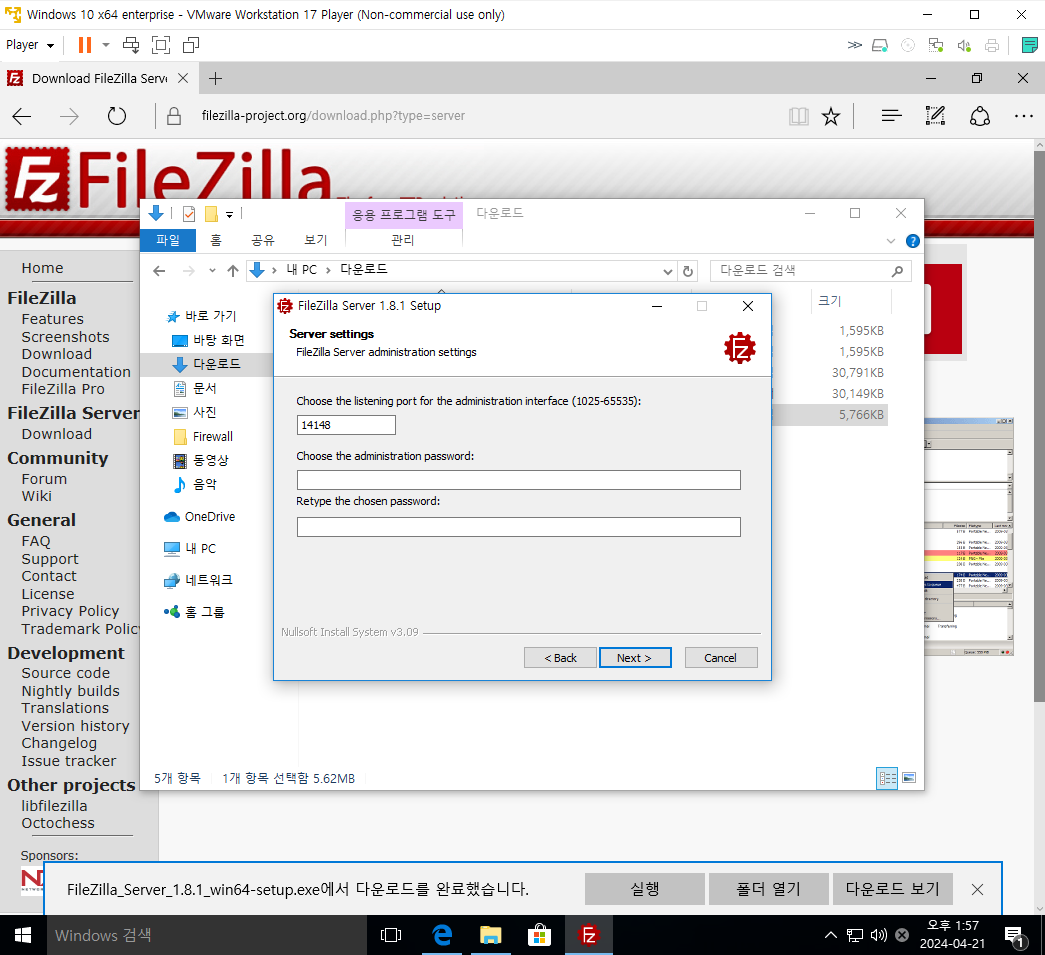Image resolution: width=1045 pixels, height=955 pixels.
Task: Click the VMware CD/DVD device icon
Action: (908, 45)
